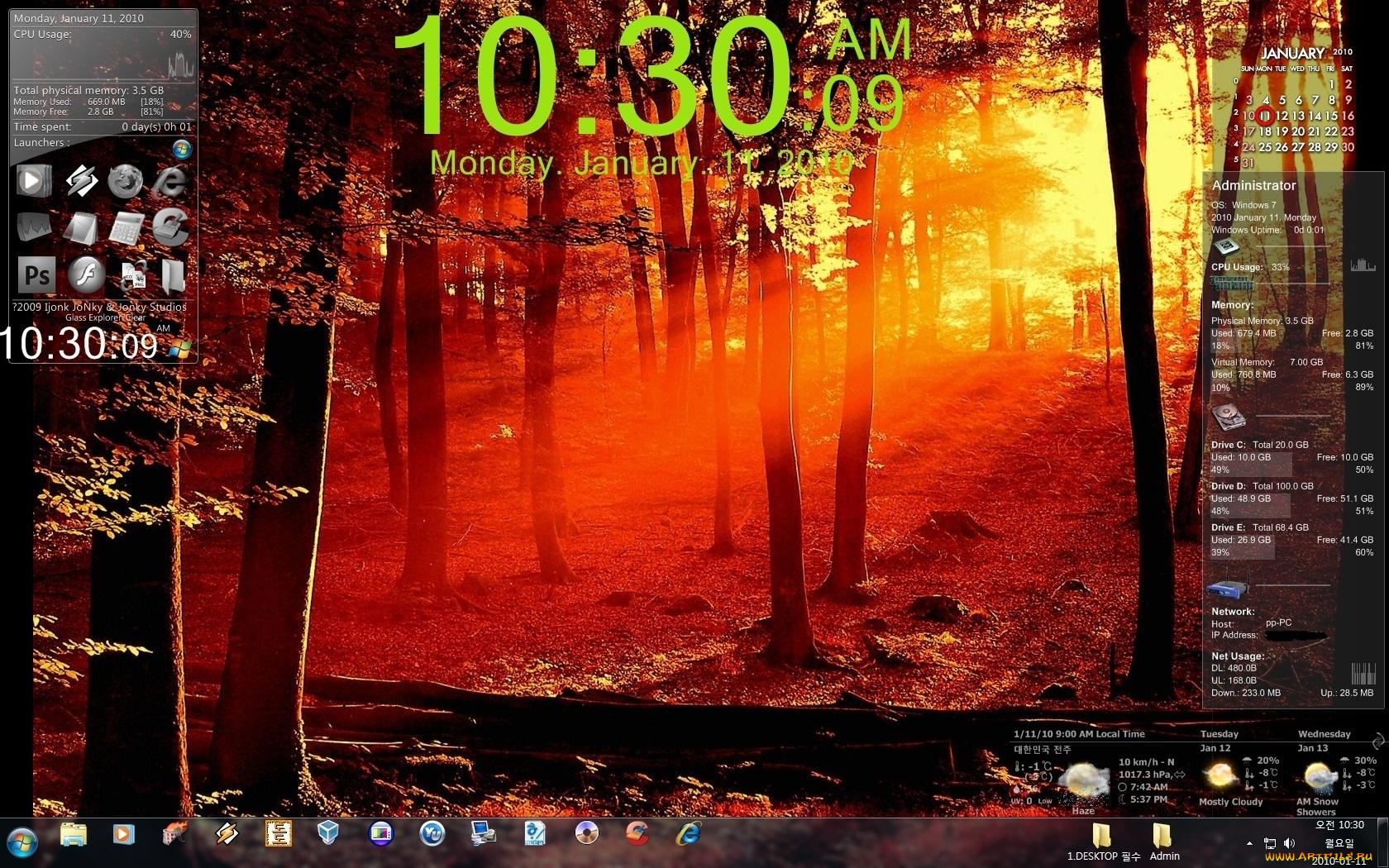
Task: Open VirtualBox from the taskbar
Action: coord(328,835)
